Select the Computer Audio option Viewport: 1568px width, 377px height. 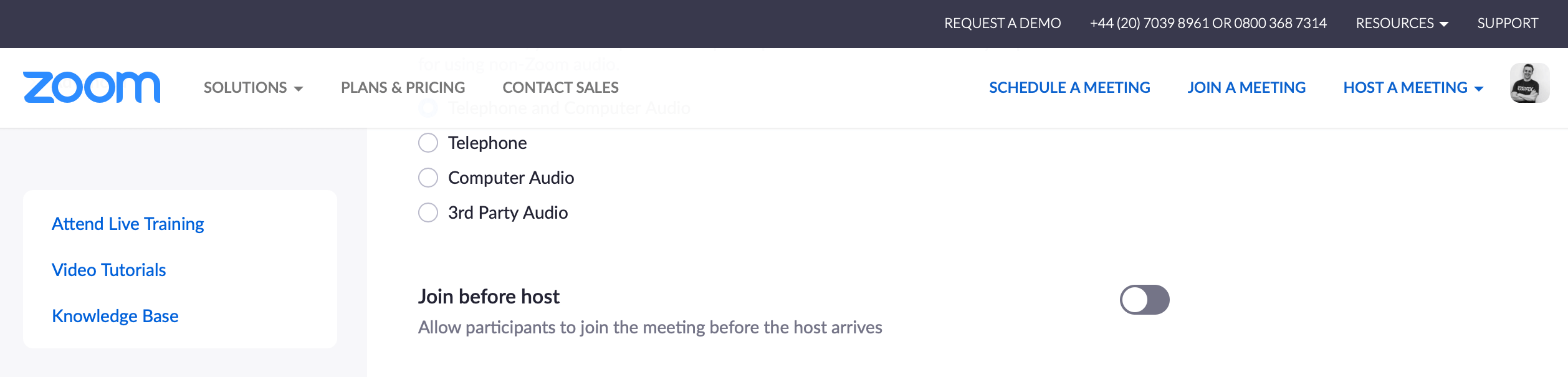click(428, 178)
